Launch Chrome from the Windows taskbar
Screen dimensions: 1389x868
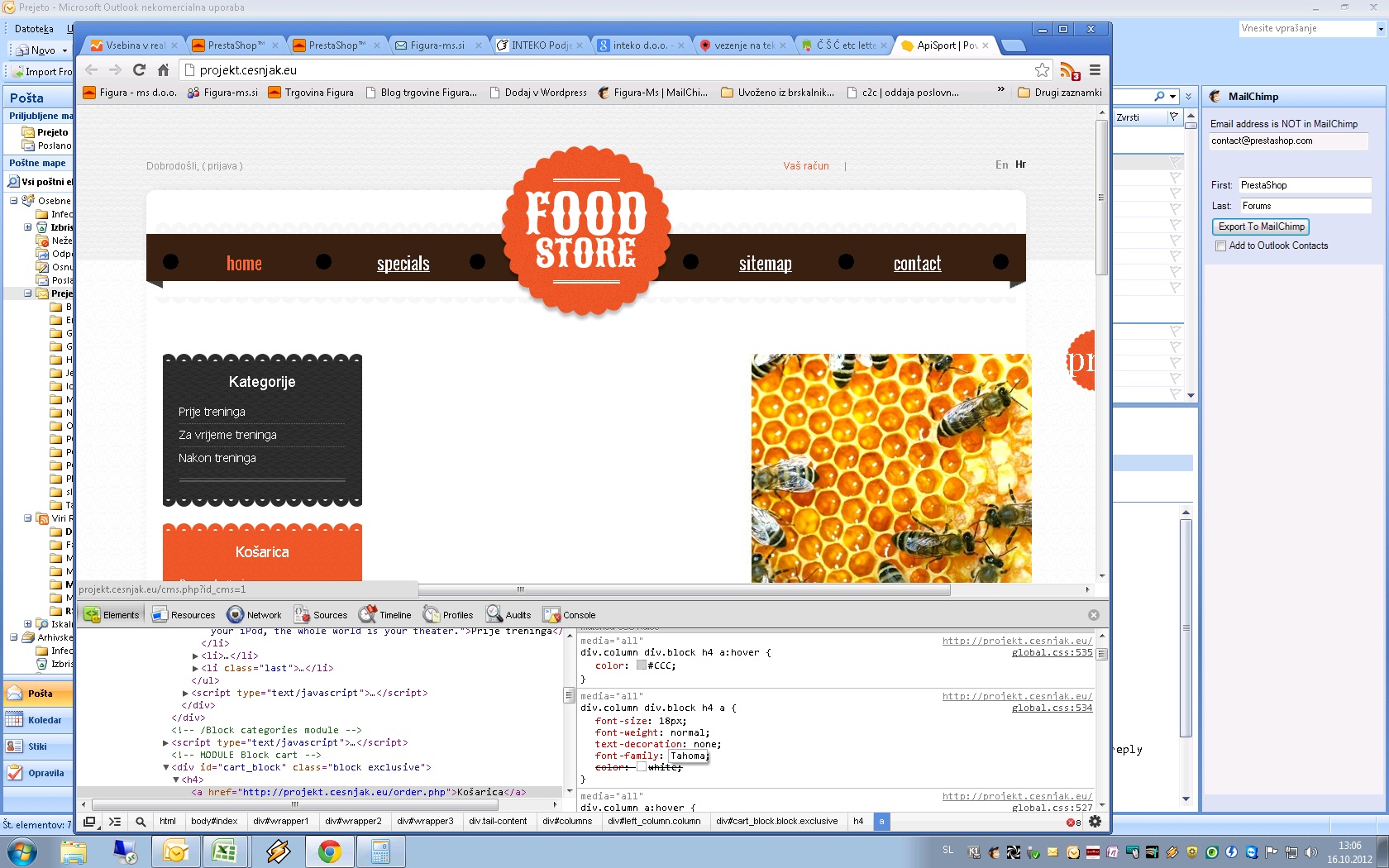pos(330,851)
